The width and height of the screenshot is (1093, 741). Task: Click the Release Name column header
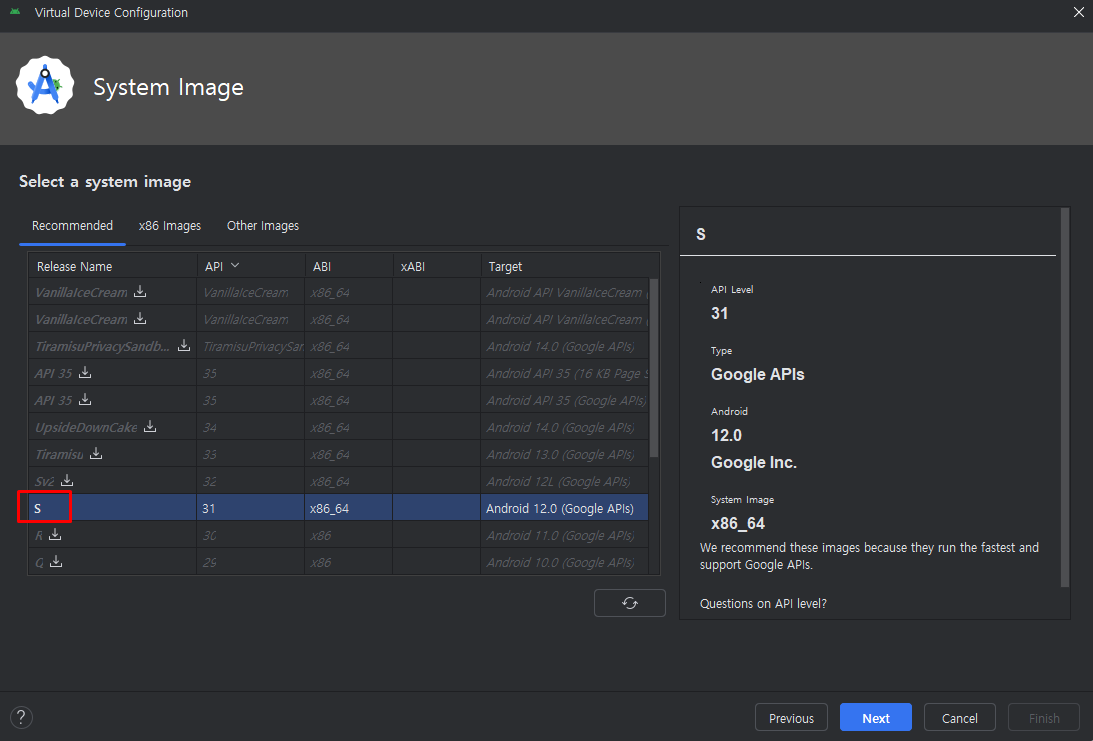coord(112,266)
